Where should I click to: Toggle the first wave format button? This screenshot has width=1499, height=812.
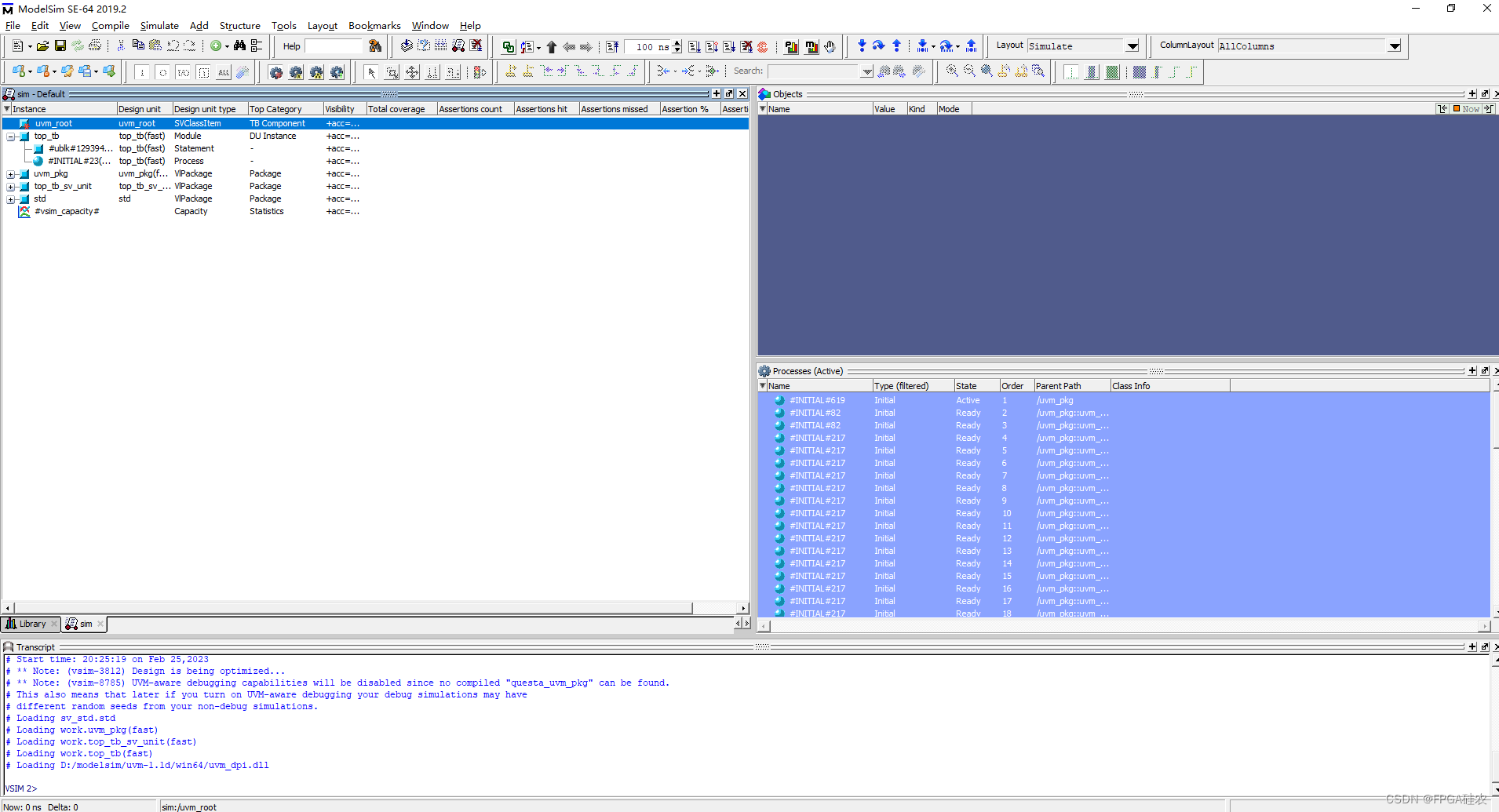(1071, 72)
